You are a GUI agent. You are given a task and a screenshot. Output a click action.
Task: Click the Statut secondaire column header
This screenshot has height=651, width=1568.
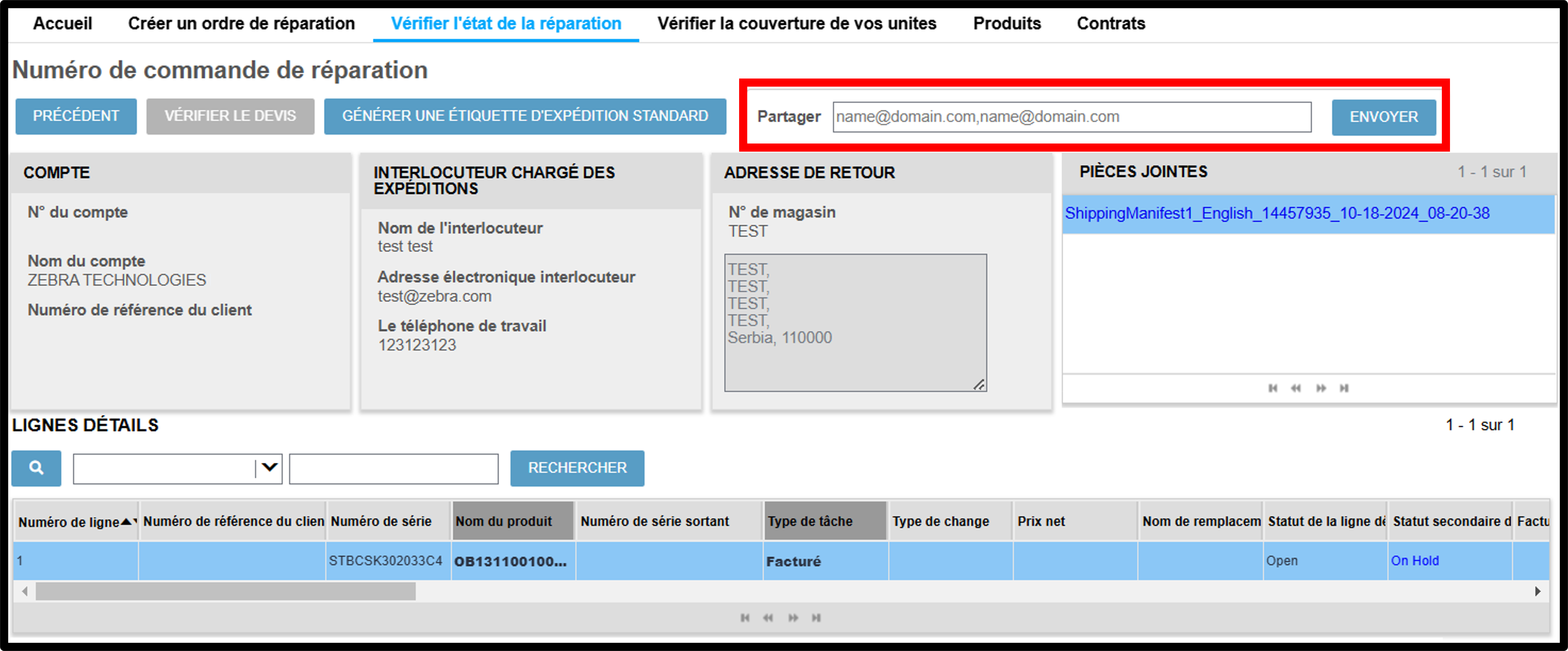click(1450, 521)
